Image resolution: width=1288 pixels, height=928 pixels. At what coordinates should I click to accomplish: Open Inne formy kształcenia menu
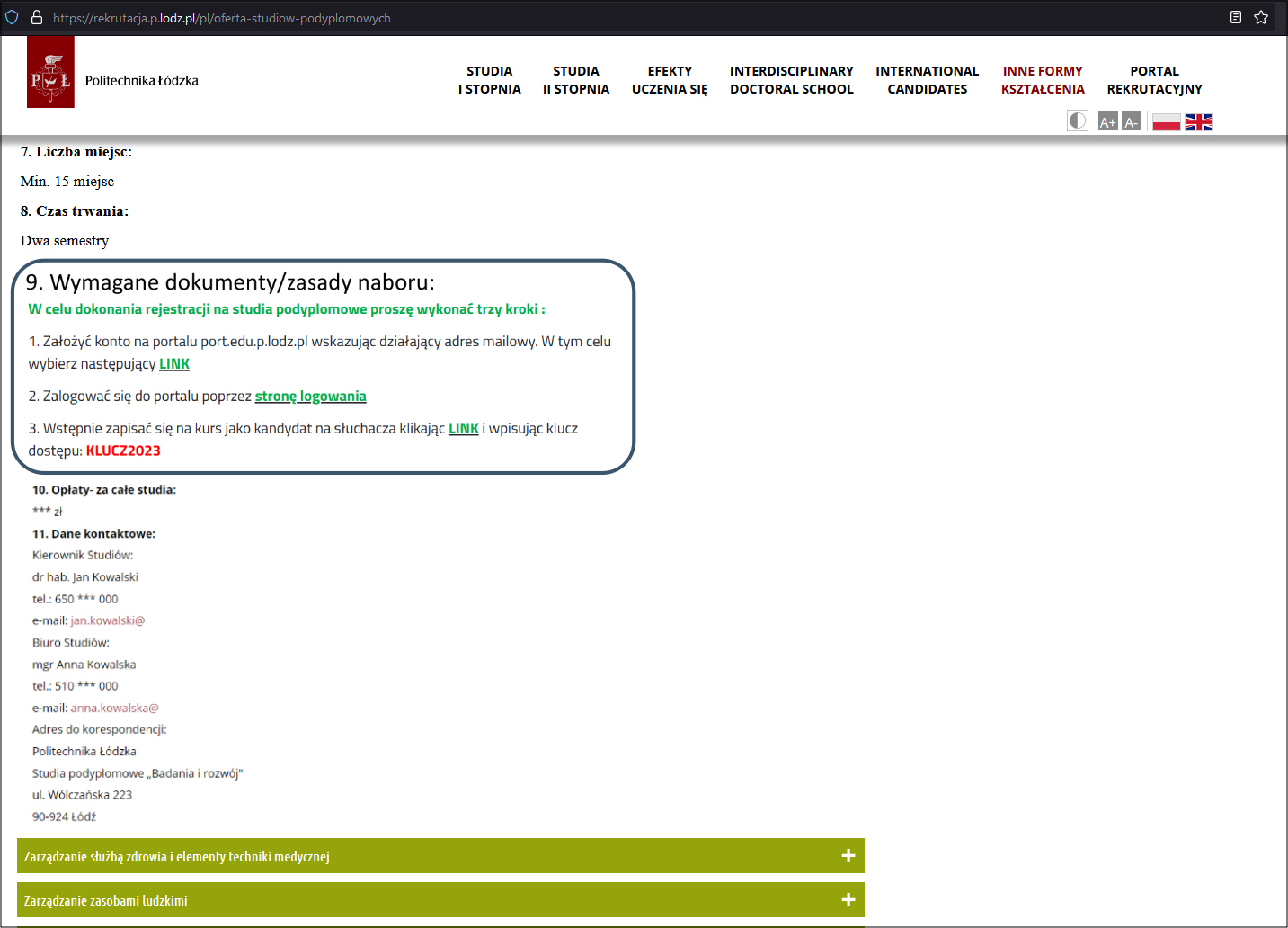click(1042, 80)
